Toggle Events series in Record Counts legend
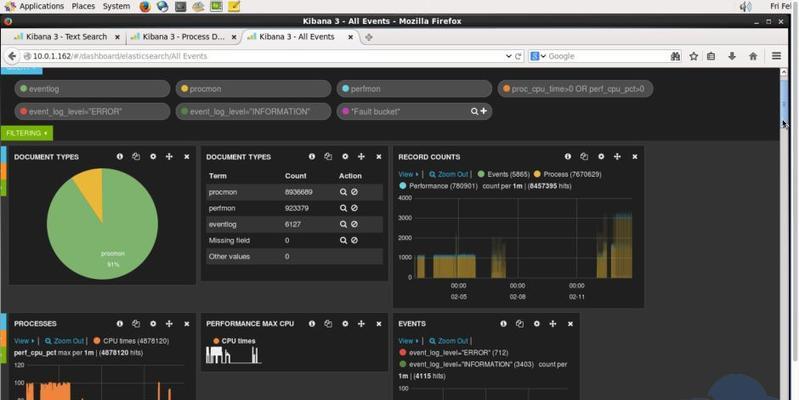 504,174
